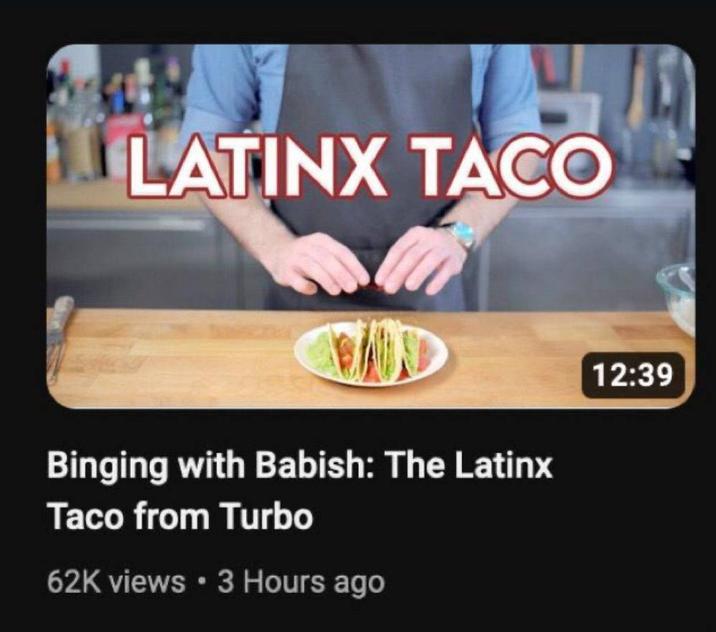Screen dimensions: 716x632
Task: Click the 12:39 duration badge
Action: [633, 375]
